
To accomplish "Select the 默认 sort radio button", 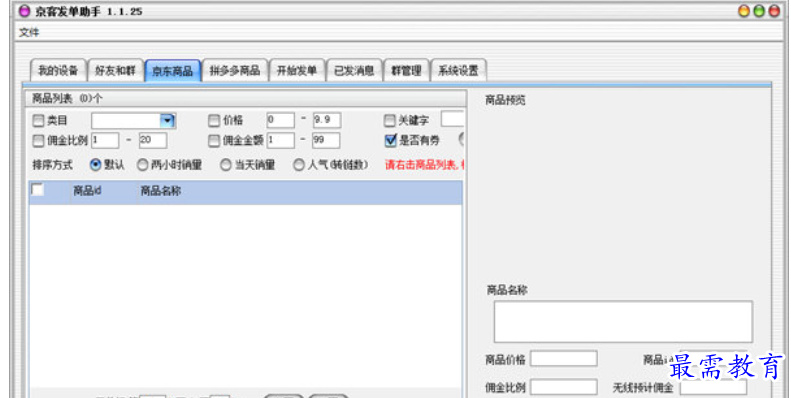I will (x=95, y=165).
